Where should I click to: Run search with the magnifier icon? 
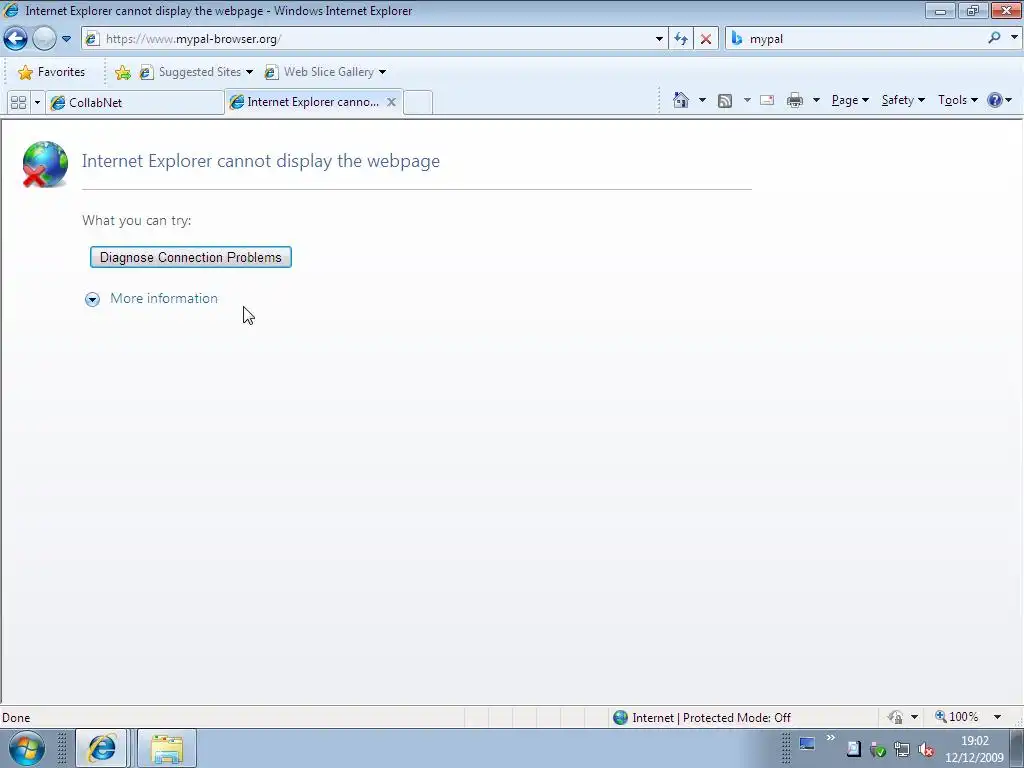tap(994, 38)
